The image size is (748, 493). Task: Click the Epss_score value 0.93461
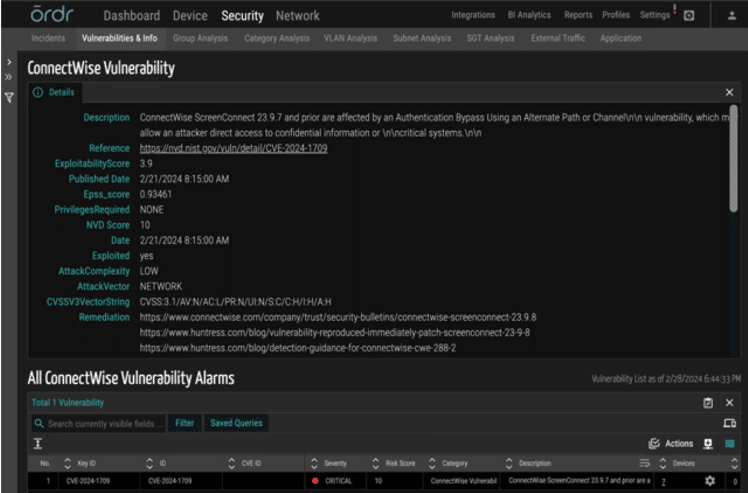tap(156, 195)
